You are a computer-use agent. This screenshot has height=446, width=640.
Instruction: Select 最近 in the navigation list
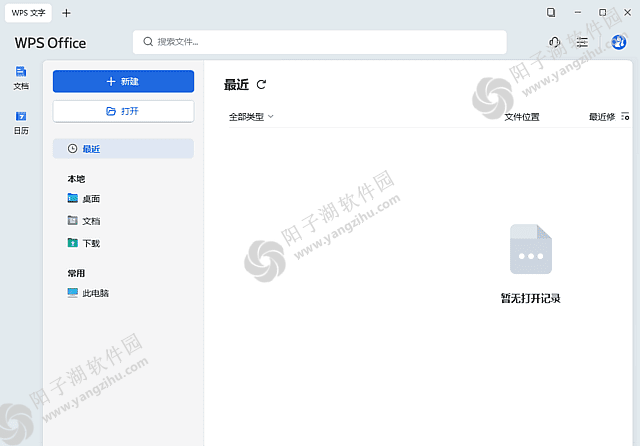(x=123, y=149)
